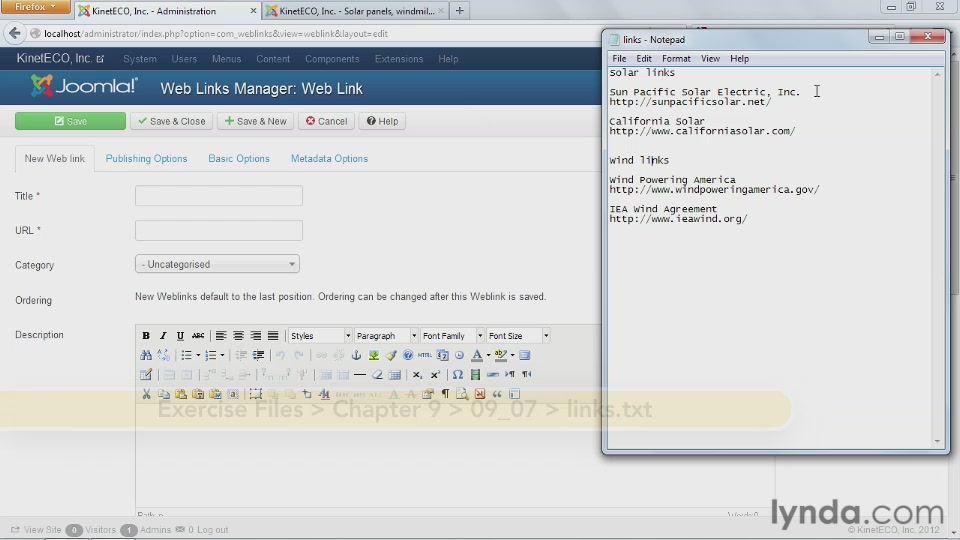
Task: Apply strikethrough formatting in the editor
Action: (198, 336)
